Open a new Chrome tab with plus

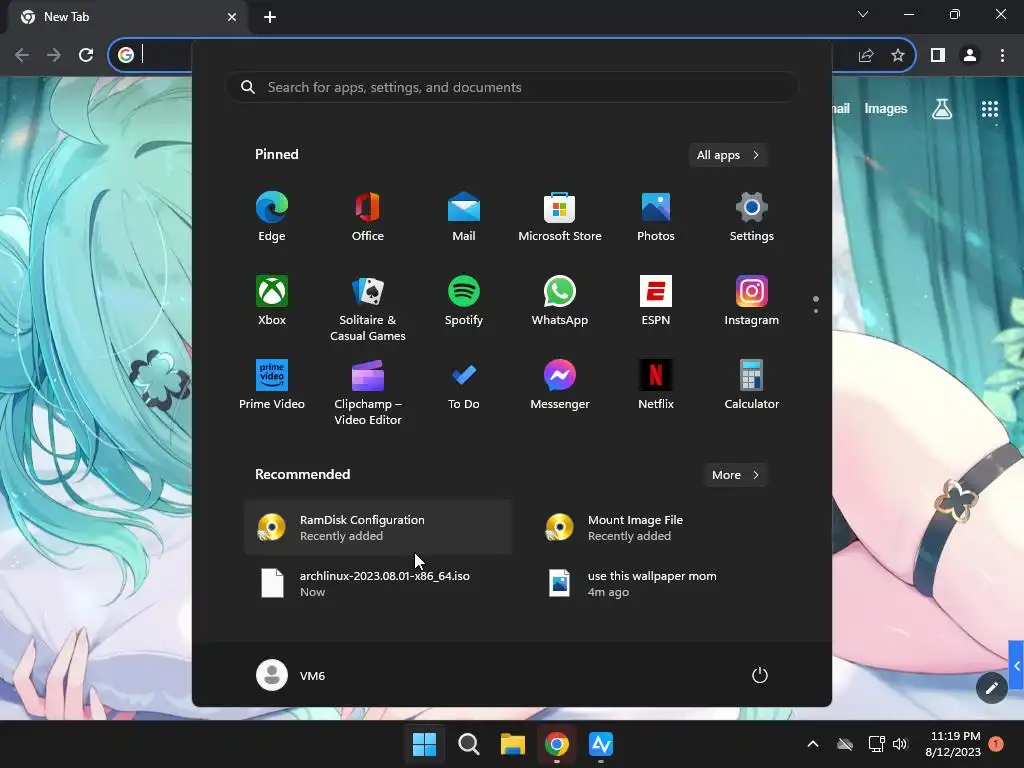coord(270,17)
